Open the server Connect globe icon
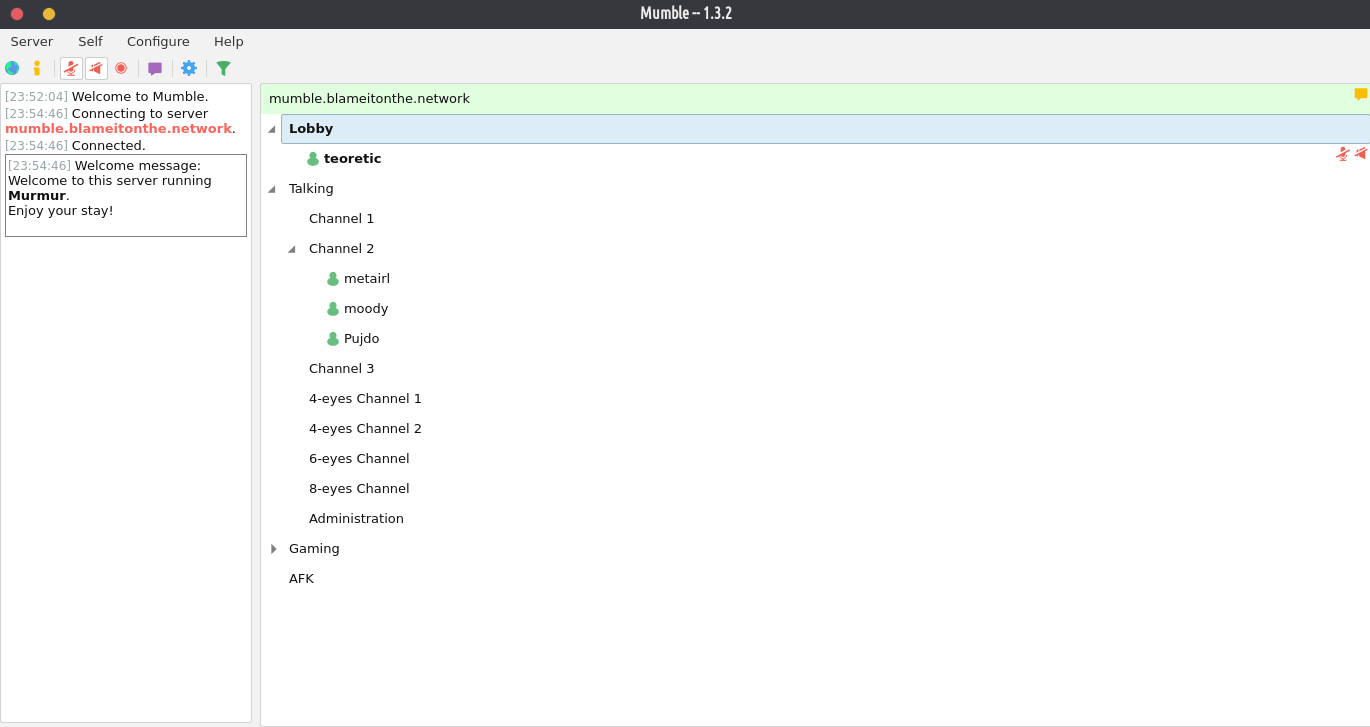Screen dimensions: 1370x727 12,68
